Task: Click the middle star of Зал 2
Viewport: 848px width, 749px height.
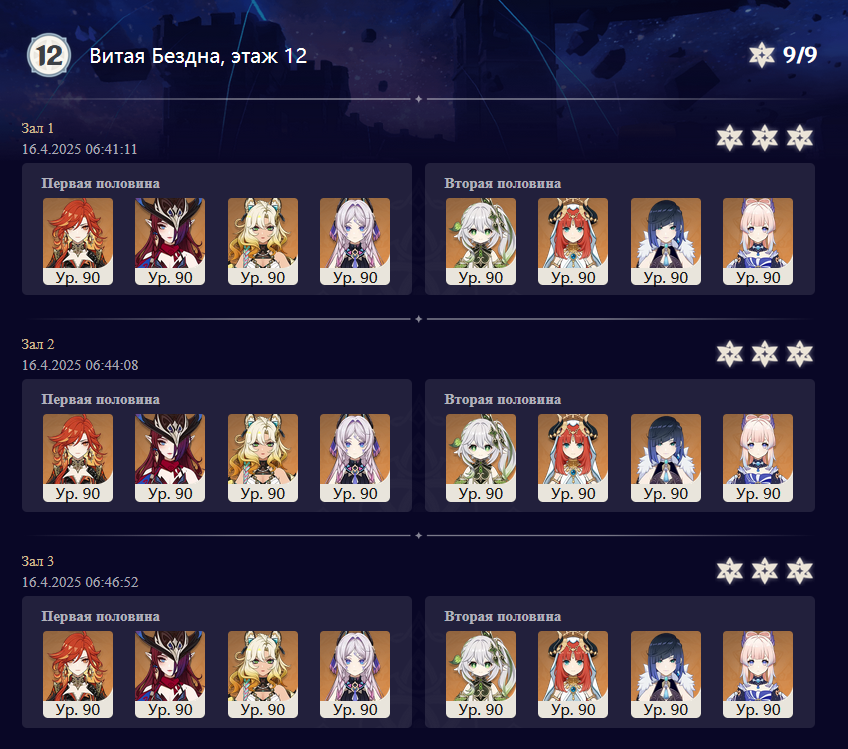Action: [x=765, y=354]
